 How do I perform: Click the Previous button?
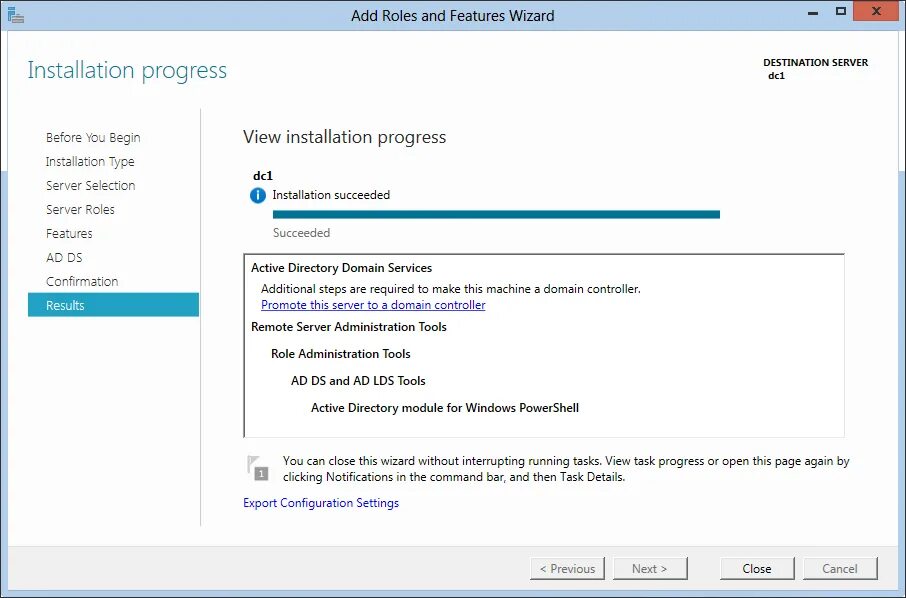pyautogui.click(x=567, y=569)
